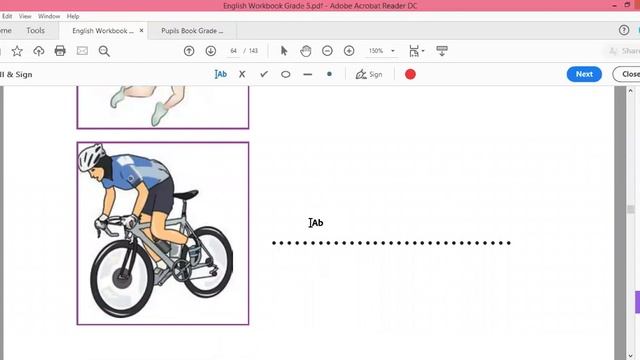This screenshot has width=640, height=360.
Task: Click the scroll up arrow of the document
Action: [x=631, y=91]
